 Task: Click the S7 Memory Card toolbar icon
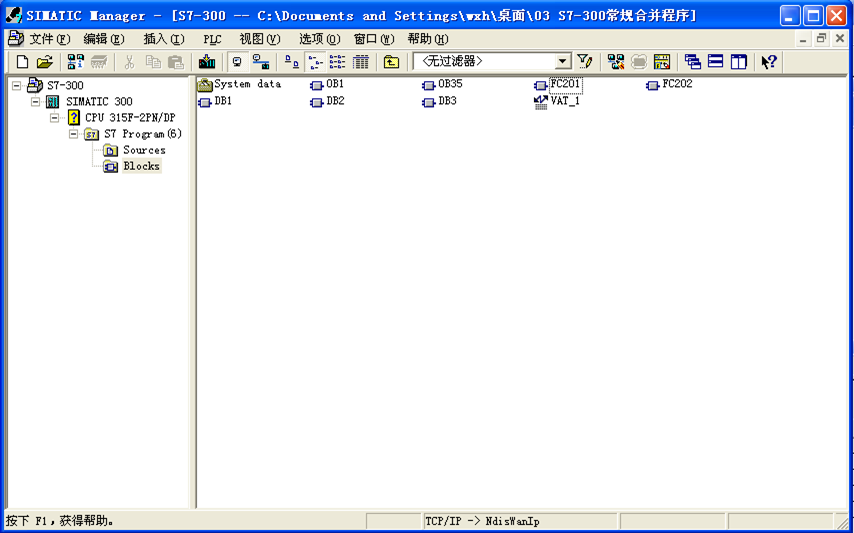pyautogui.click(x=99, y=62)
